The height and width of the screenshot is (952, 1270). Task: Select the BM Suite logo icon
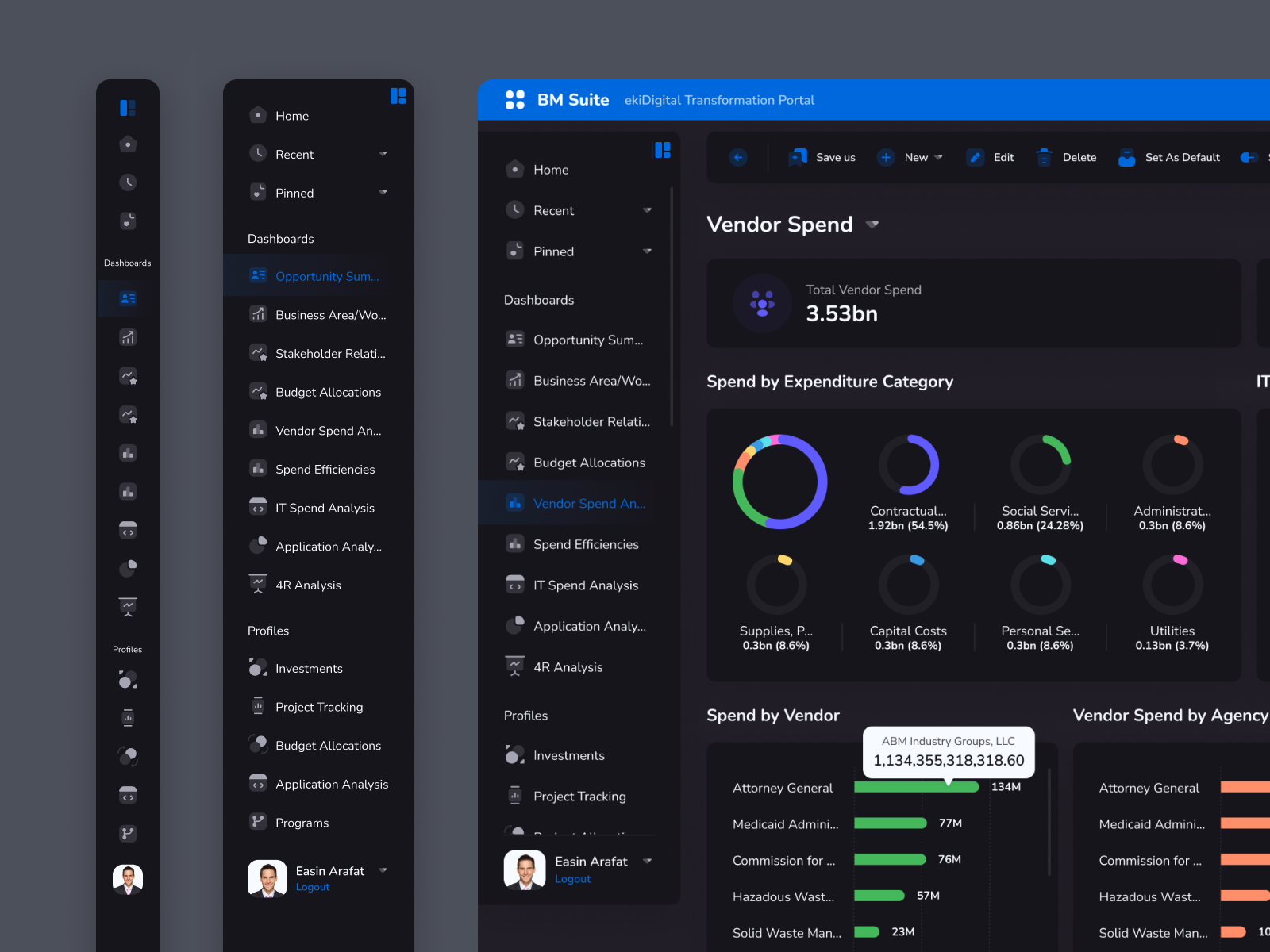tap(514, 100)
